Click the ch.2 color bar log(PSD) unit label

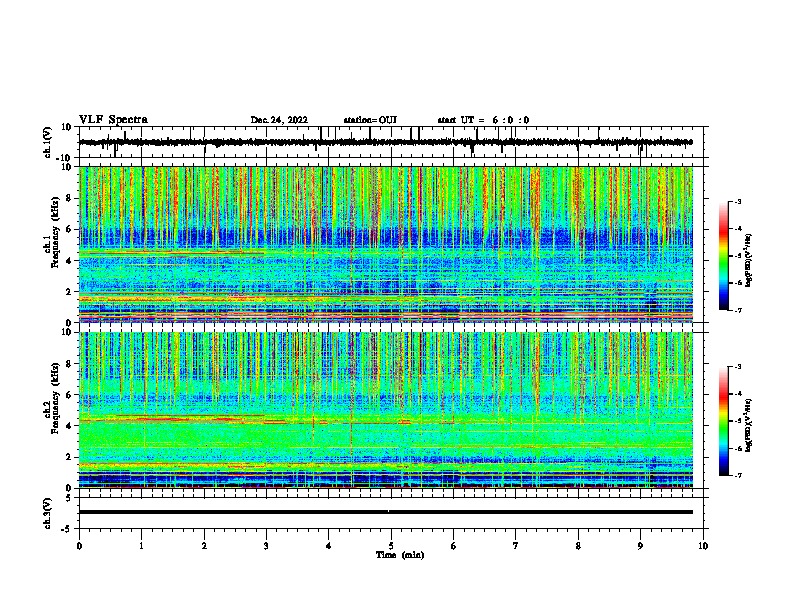tap(749, 426)
